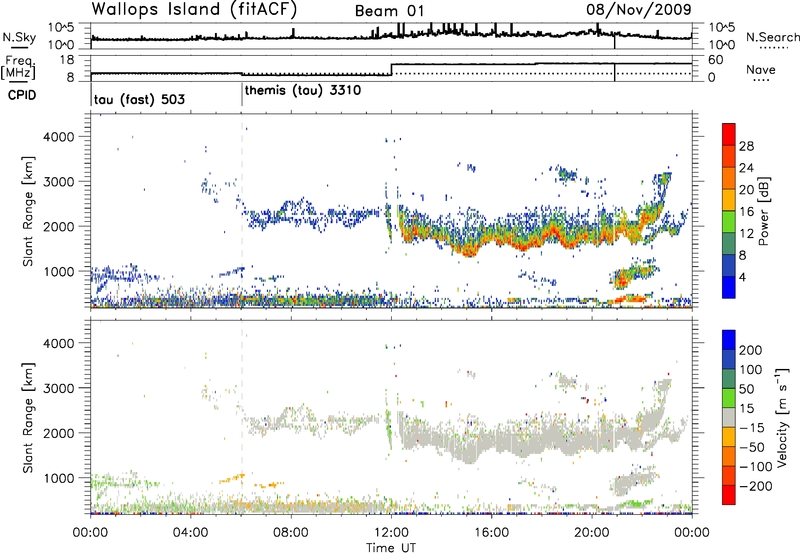Click the '12:00' time axis tick label
Screen dimensions: 800x554
(x=391, y=532)
